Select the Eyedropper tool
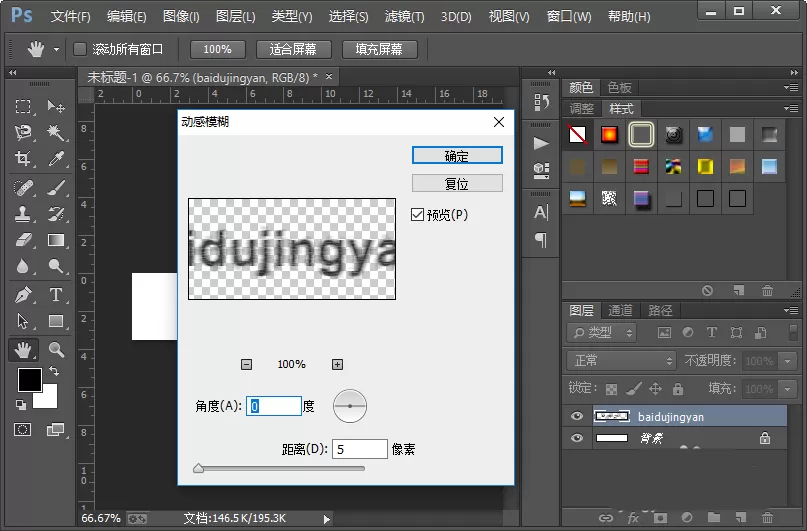 click(x=56, y=158)
